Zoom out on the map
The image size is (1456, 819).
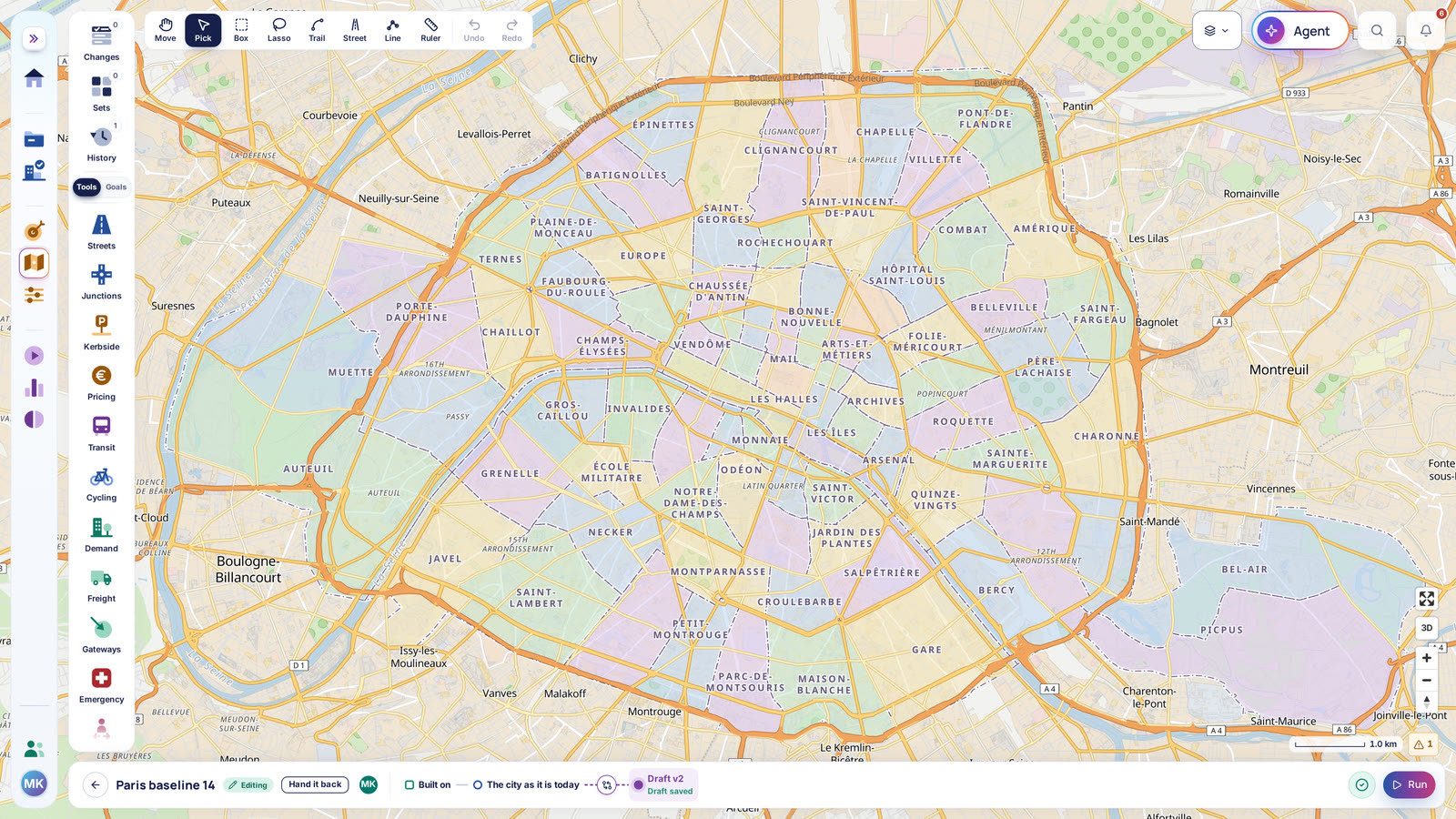pos(1426,681)
